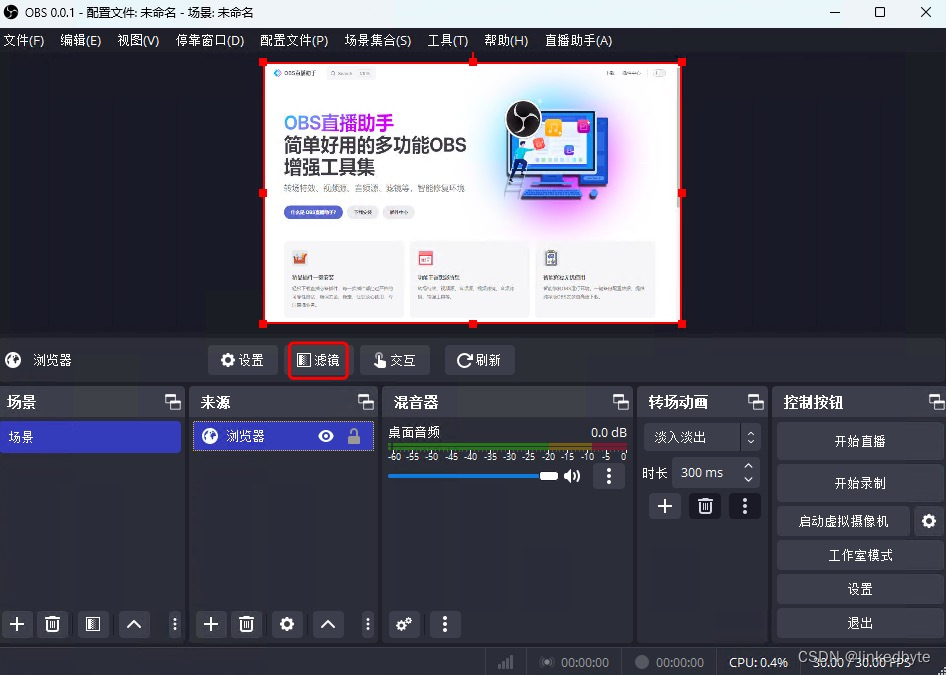Open 设置 in the controls panel
Image resolution: width=946 pixels, height=675 pixels.
(x=860, y=589)
